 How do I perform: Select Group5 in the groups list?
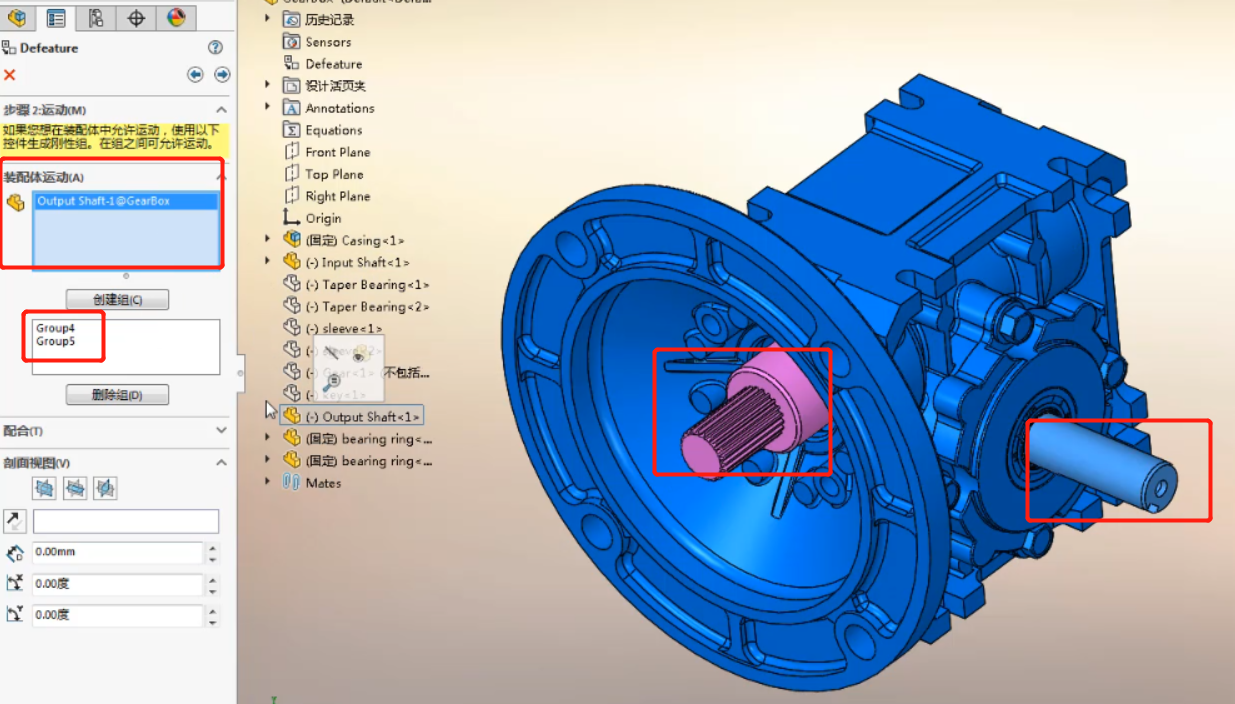[55, 341]
